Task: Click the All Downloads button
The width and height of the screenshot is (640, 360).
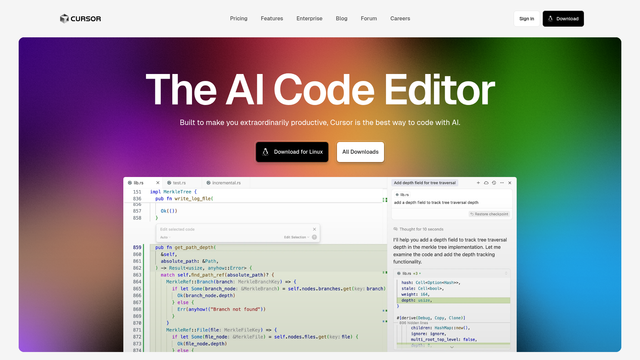Action: coord(360,152)
